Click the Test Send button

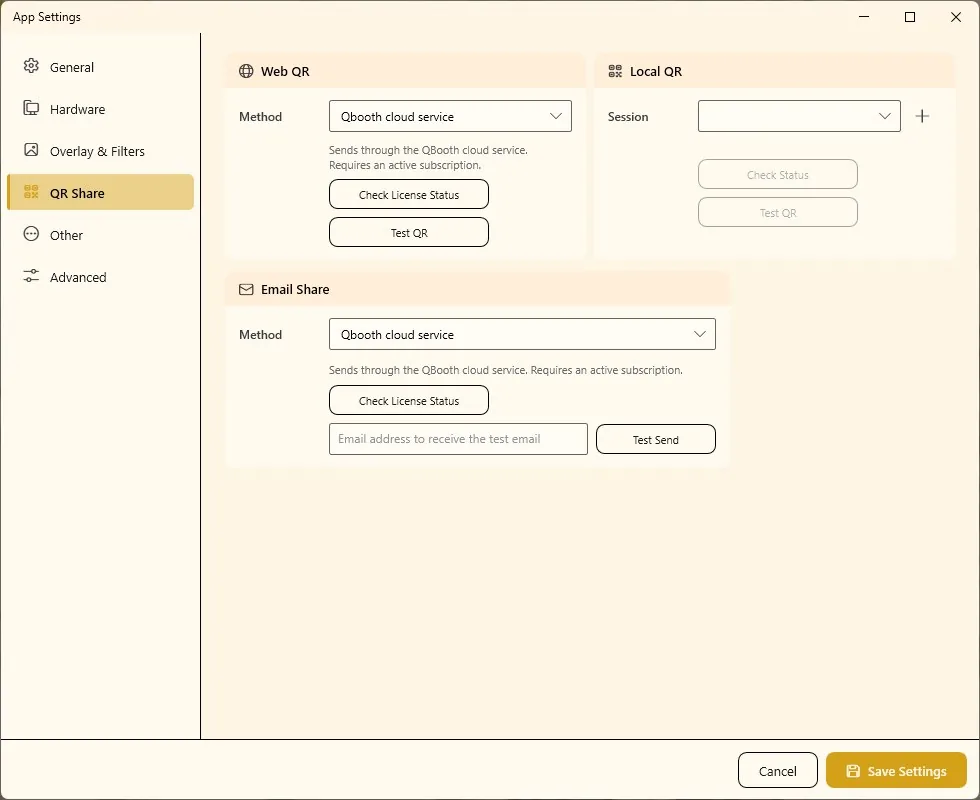click(656, 439)
